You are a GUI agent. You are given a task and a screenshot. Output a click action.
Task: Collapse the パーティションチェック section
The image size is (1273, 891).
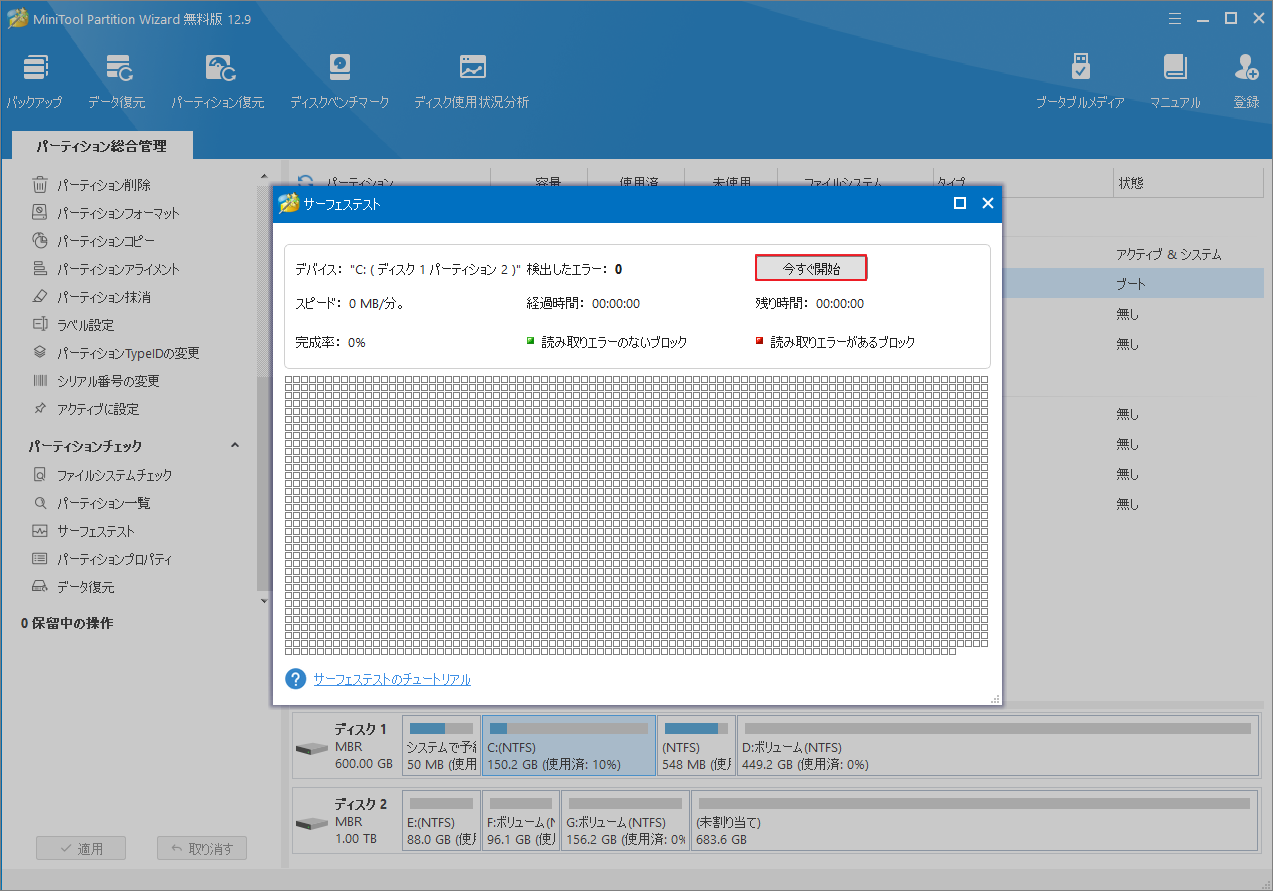(235, 446)
